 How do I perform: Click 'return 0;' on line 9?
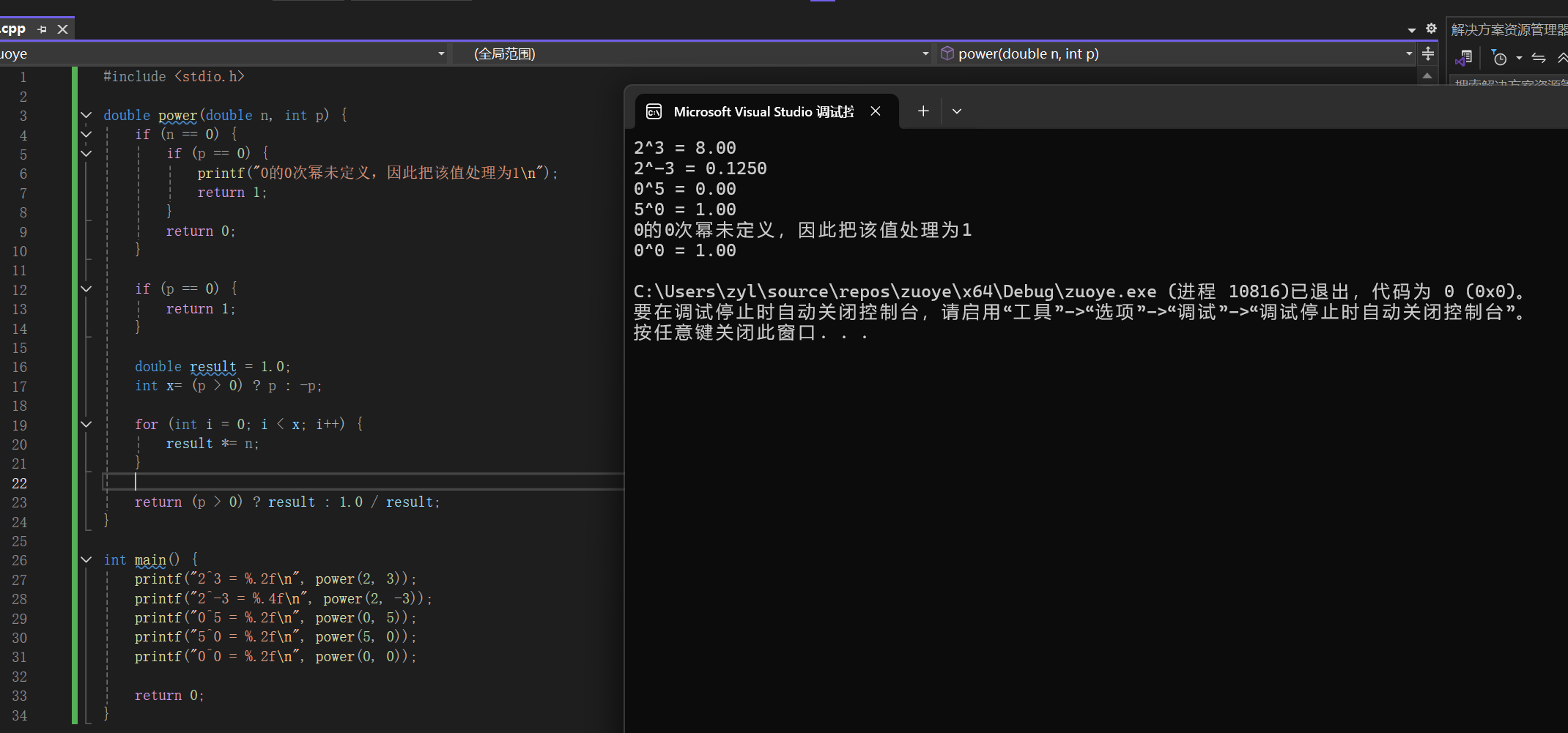[201, 231]
